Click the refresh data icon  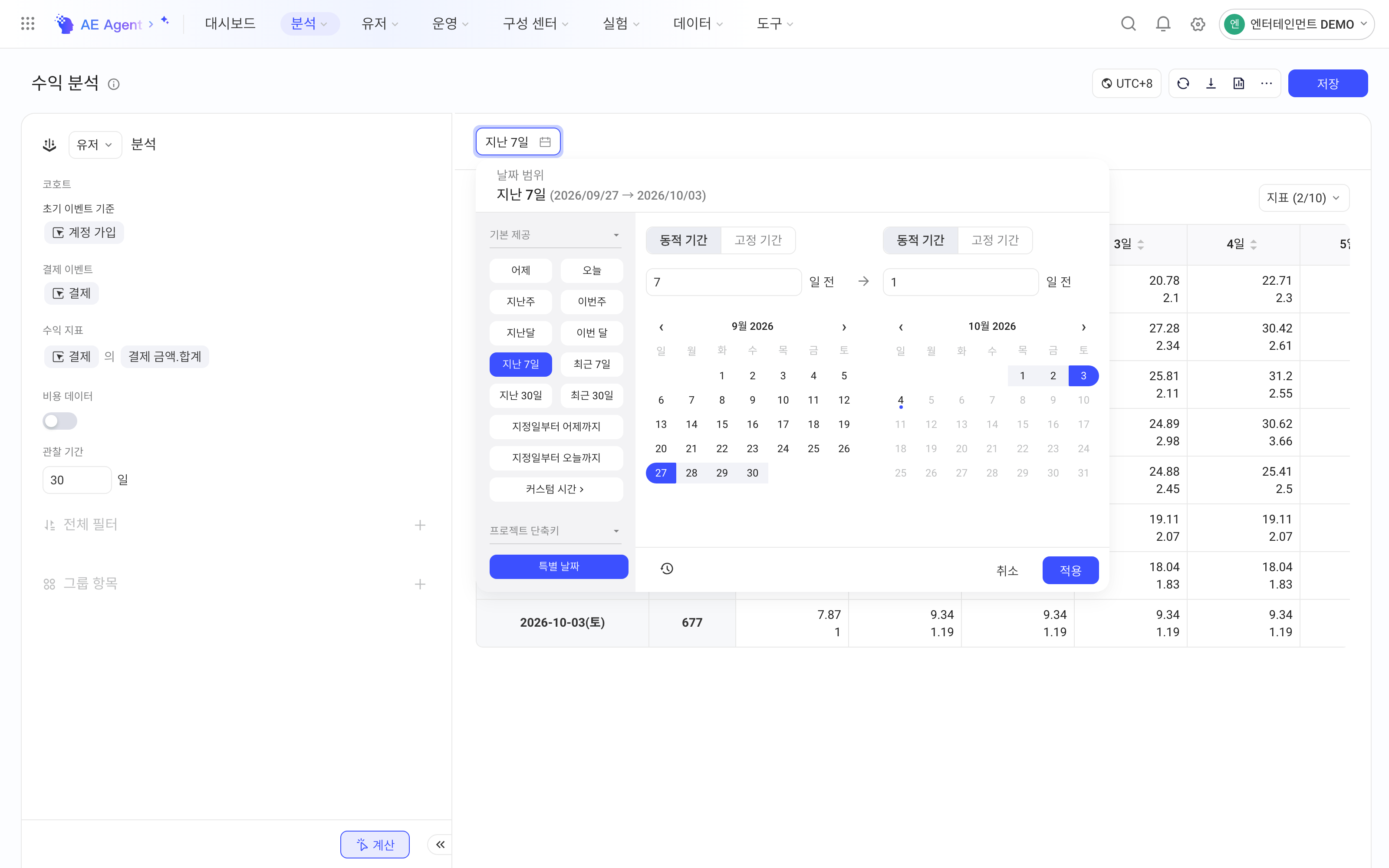[x=1183, y=83]
